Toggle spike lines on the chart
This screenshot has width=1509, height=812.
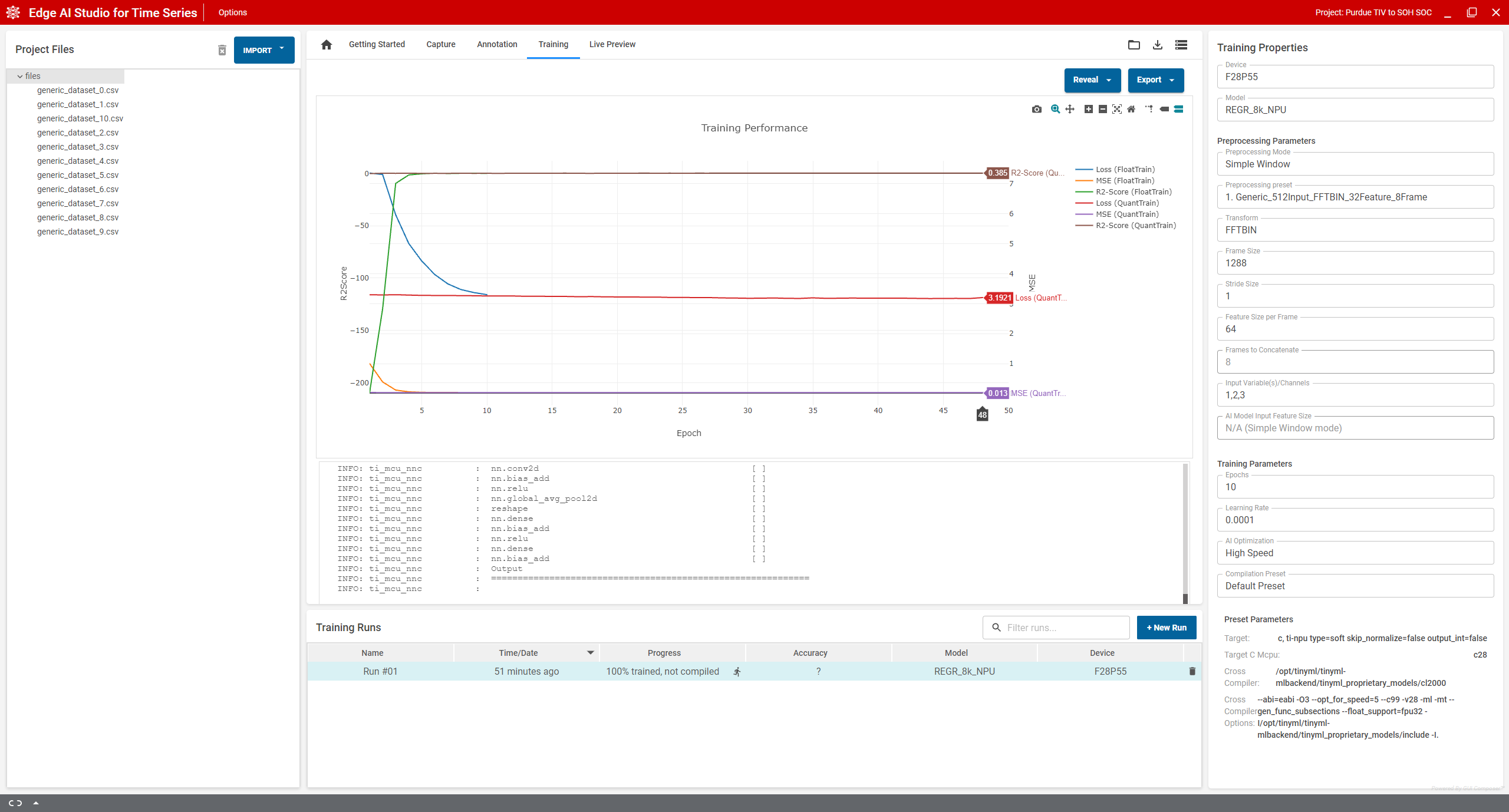1149,109
